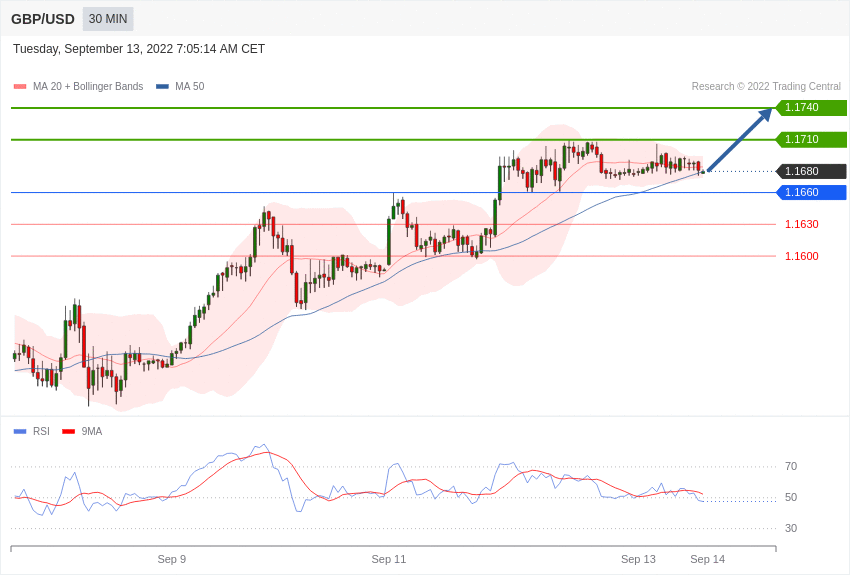This screenshot has height=576, width=850.
Task: Select the 1.1680 current price label
Action: pyautogui.click(x=811, y=171)
